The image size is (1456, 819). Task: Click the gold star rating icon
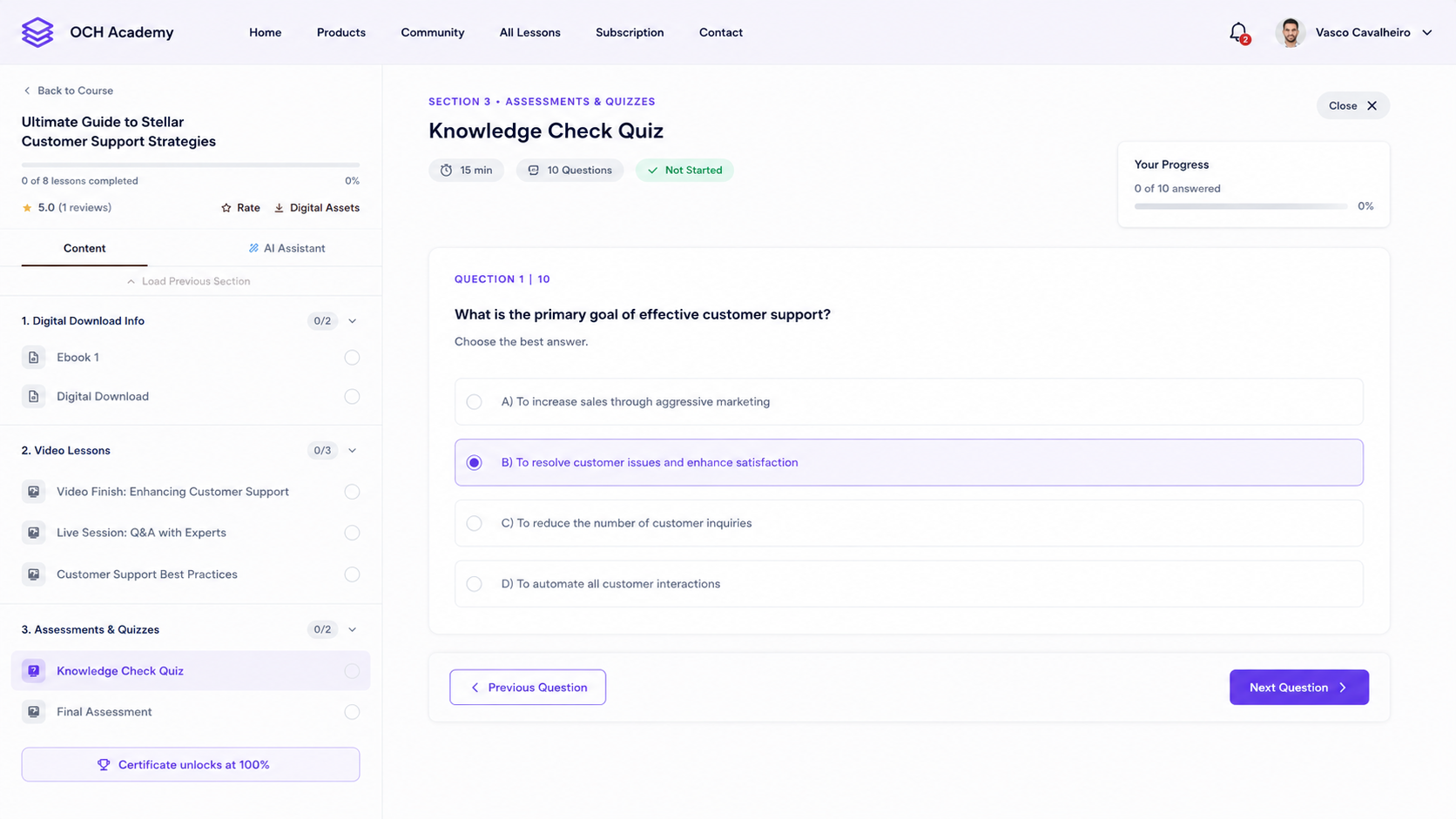(27, 208)
